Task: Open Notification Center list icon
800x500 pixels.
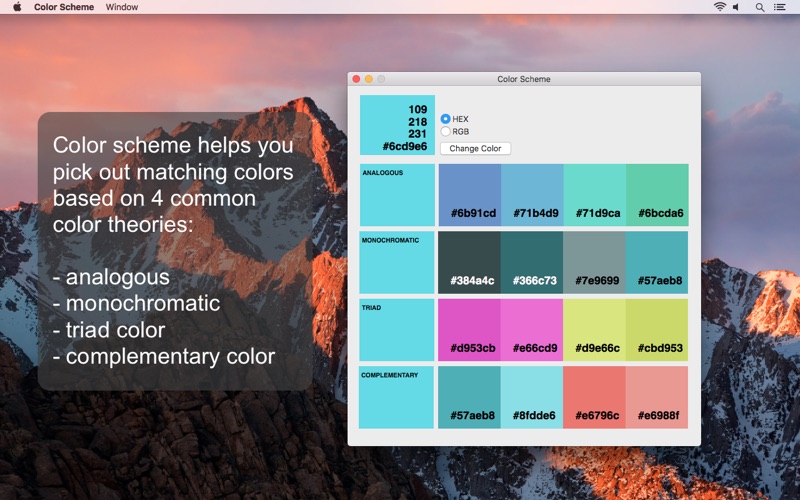Action: (x=779, y=7)
